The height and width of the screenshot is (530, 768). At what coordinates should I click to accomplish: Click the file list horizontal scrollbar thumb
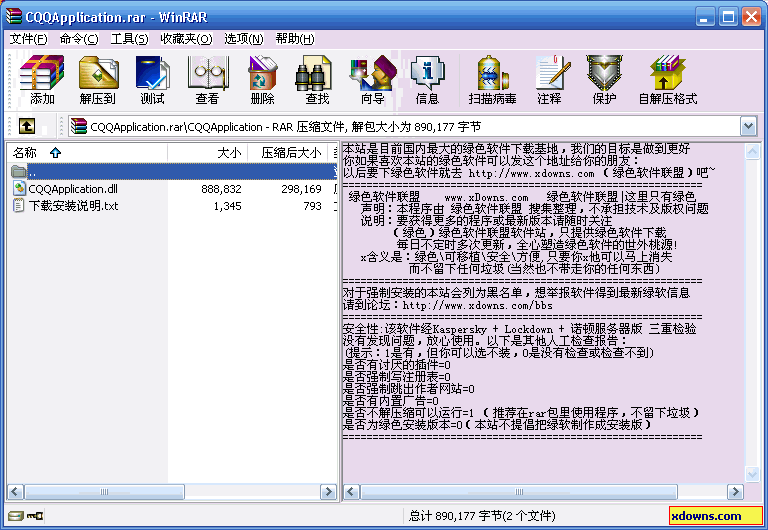[104, 492]
